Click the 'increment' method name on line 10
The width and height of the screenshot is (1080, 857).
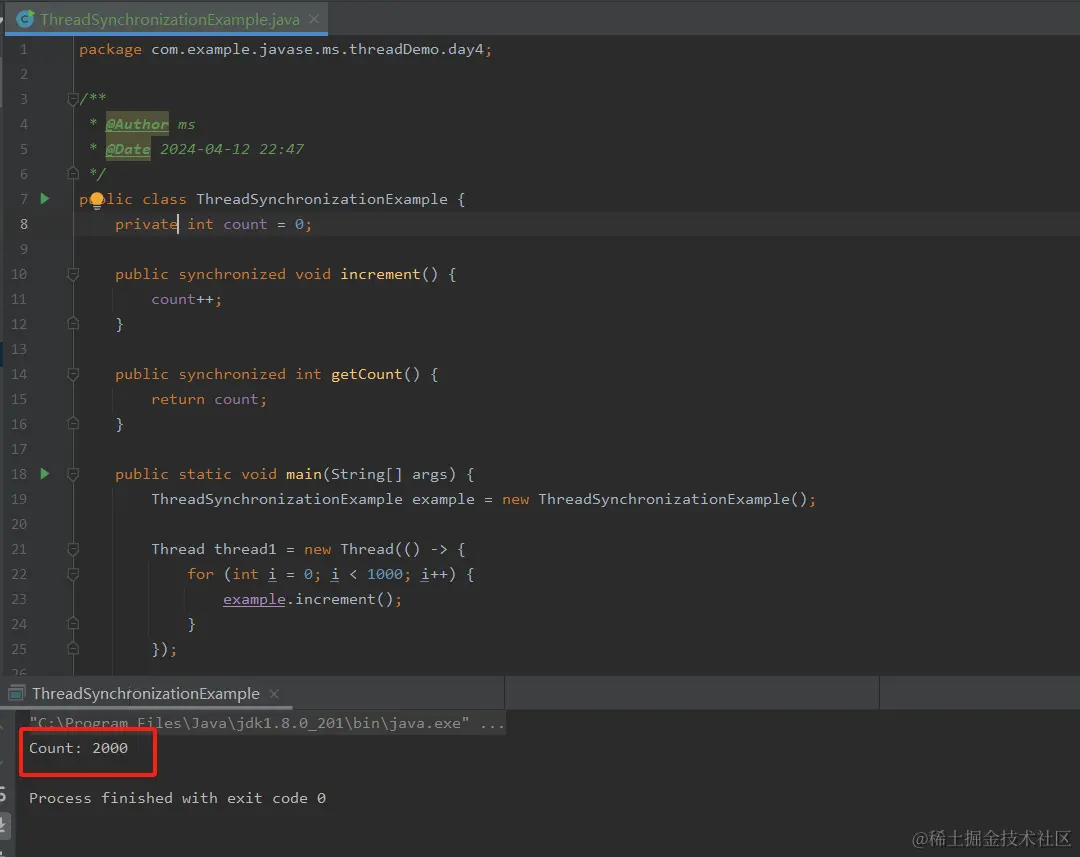point(380,274)
